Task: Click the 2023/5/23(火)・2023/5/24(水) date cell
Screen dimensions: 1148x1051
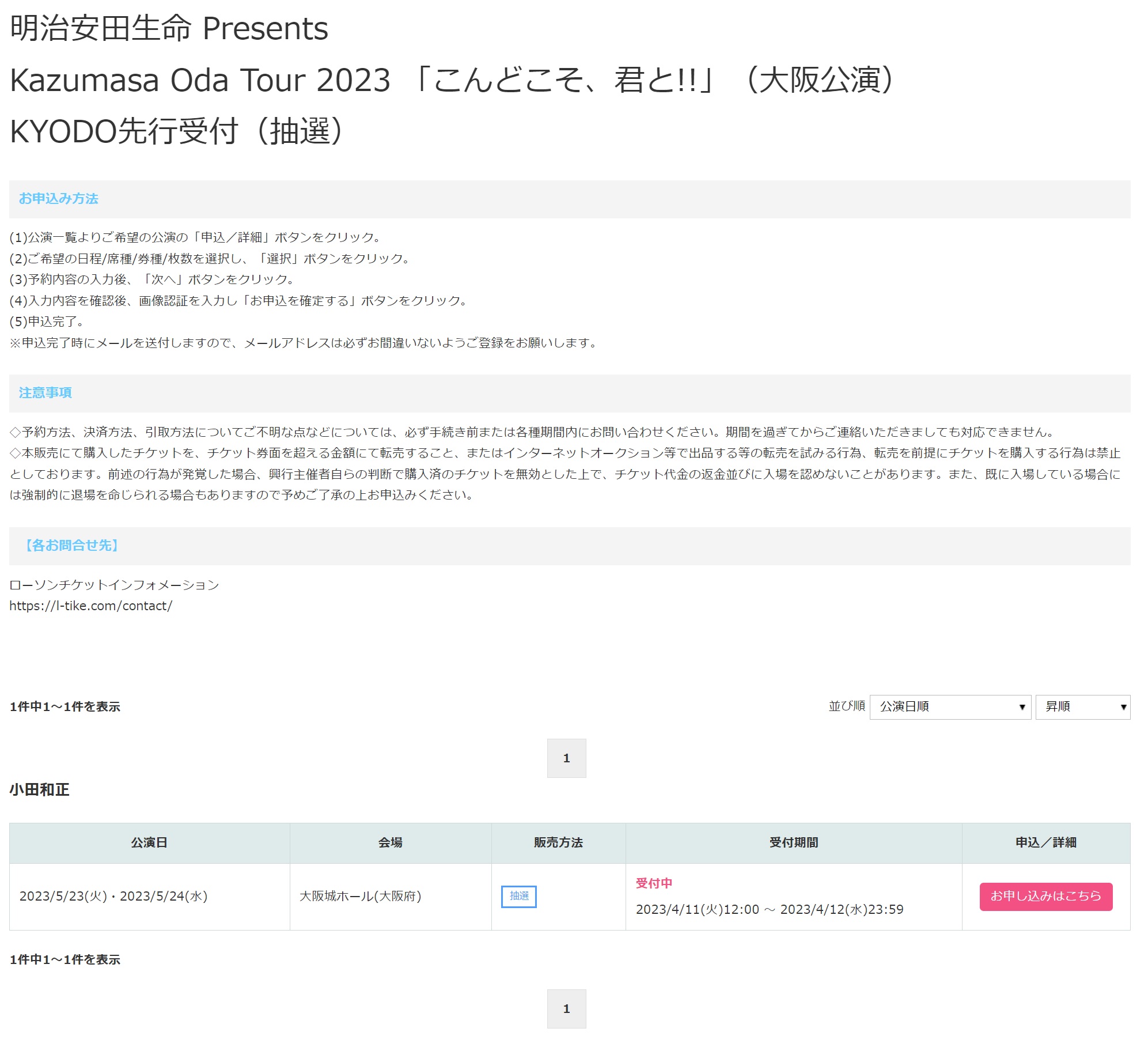Action: [x=113, y=896]
